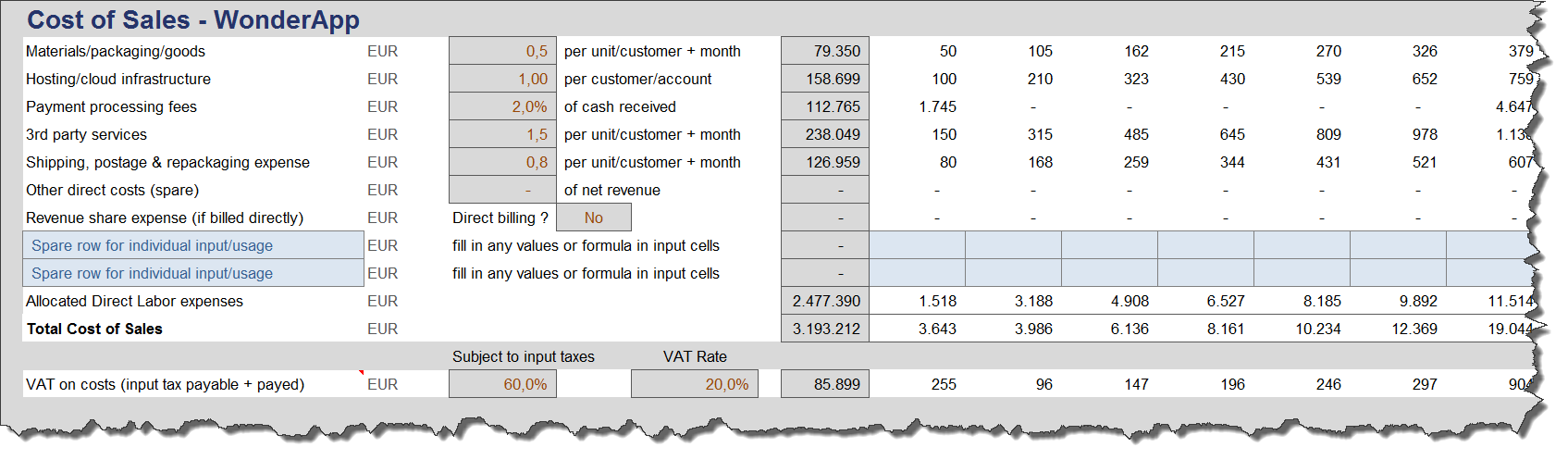The image size is (1568, 460).
Task: Click the Hosting/cloud infrastructure rate input 1,00
Action: tap(502, 79)
